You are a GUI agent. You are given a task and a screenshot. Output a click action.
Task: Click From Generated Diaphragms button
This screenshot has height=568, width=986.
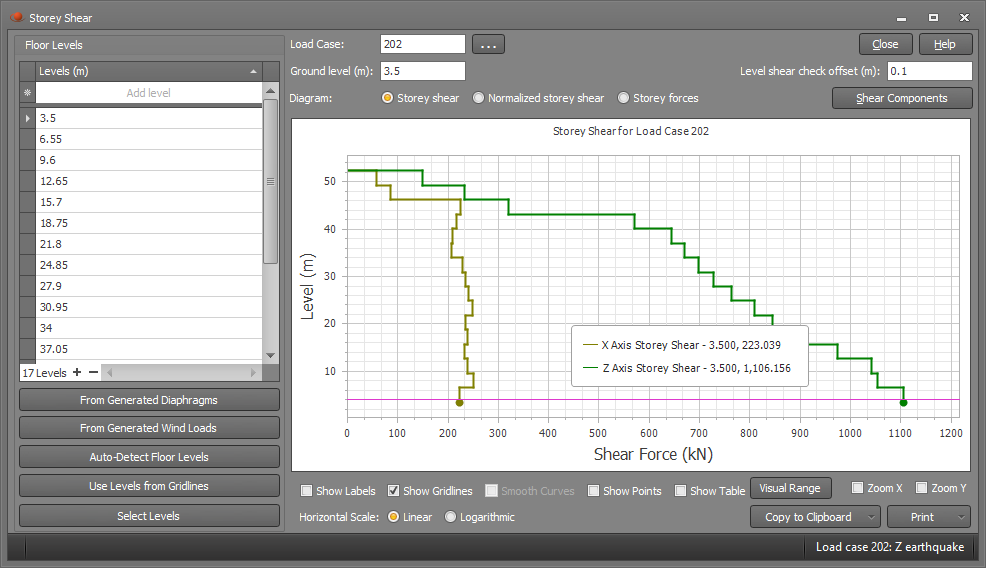(149, 400)
